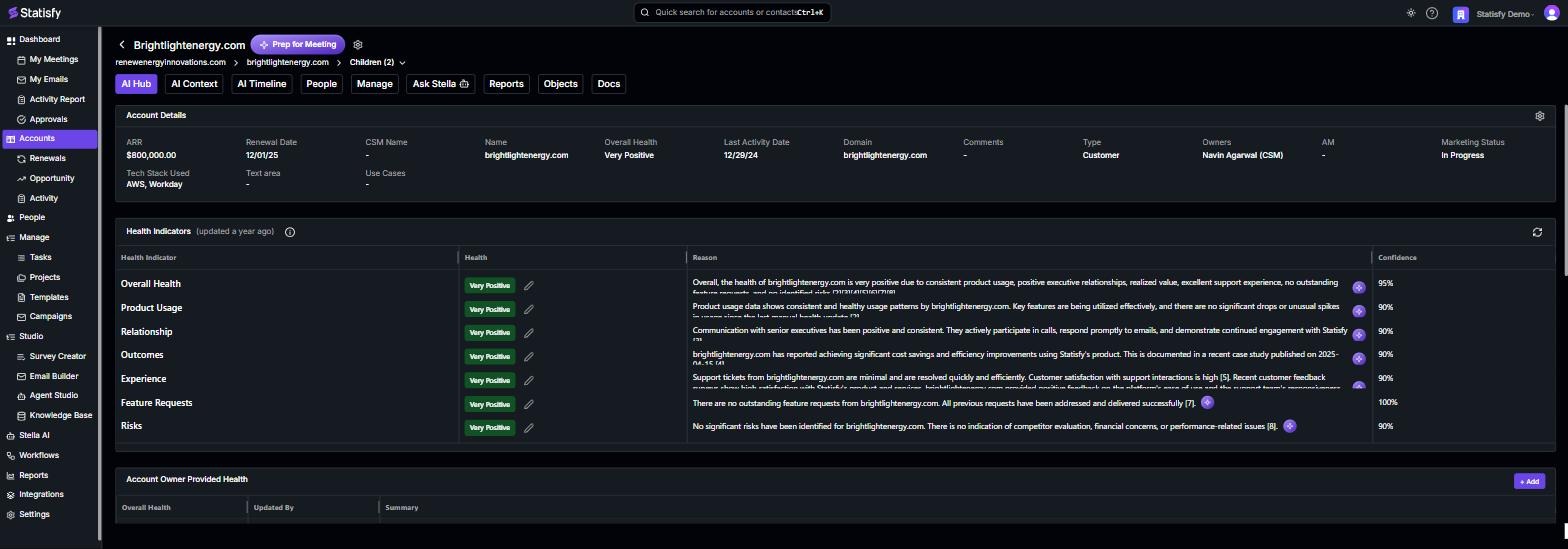The width and height of the screenshot is (1568, 549).
Task: Edit Outcomes health pencil icon
Action: pyautogui.click(x=529, y=356)
